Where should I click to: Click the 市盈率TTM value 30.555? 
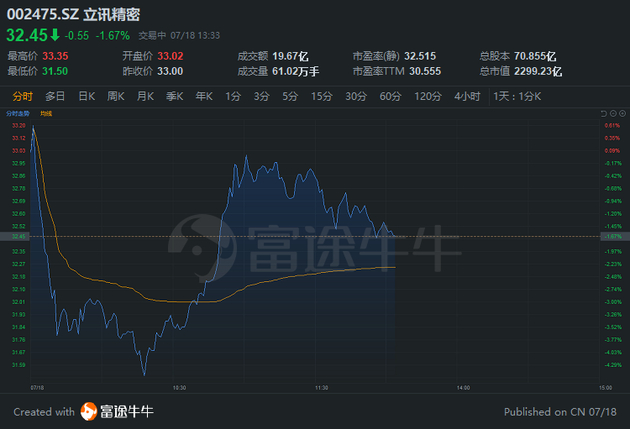click(x=425, y=71)
